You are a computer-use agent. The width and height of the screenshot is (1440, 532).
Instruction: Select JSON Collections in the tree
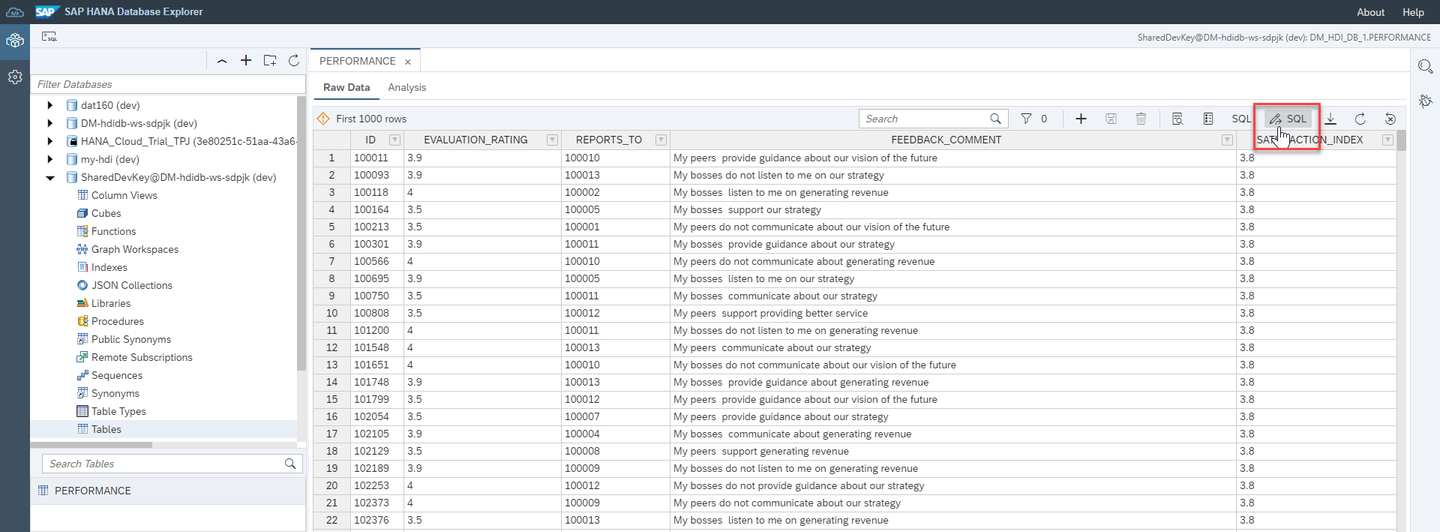[132, 285]
